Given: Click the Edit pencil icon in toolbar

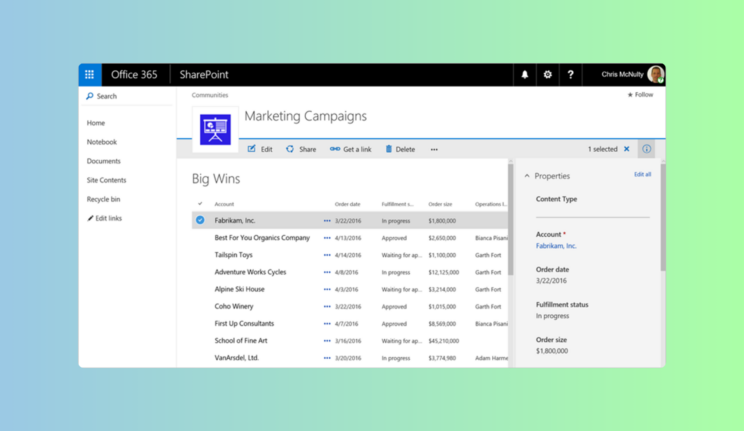Looking at the screenshot, I should point(251,149).
